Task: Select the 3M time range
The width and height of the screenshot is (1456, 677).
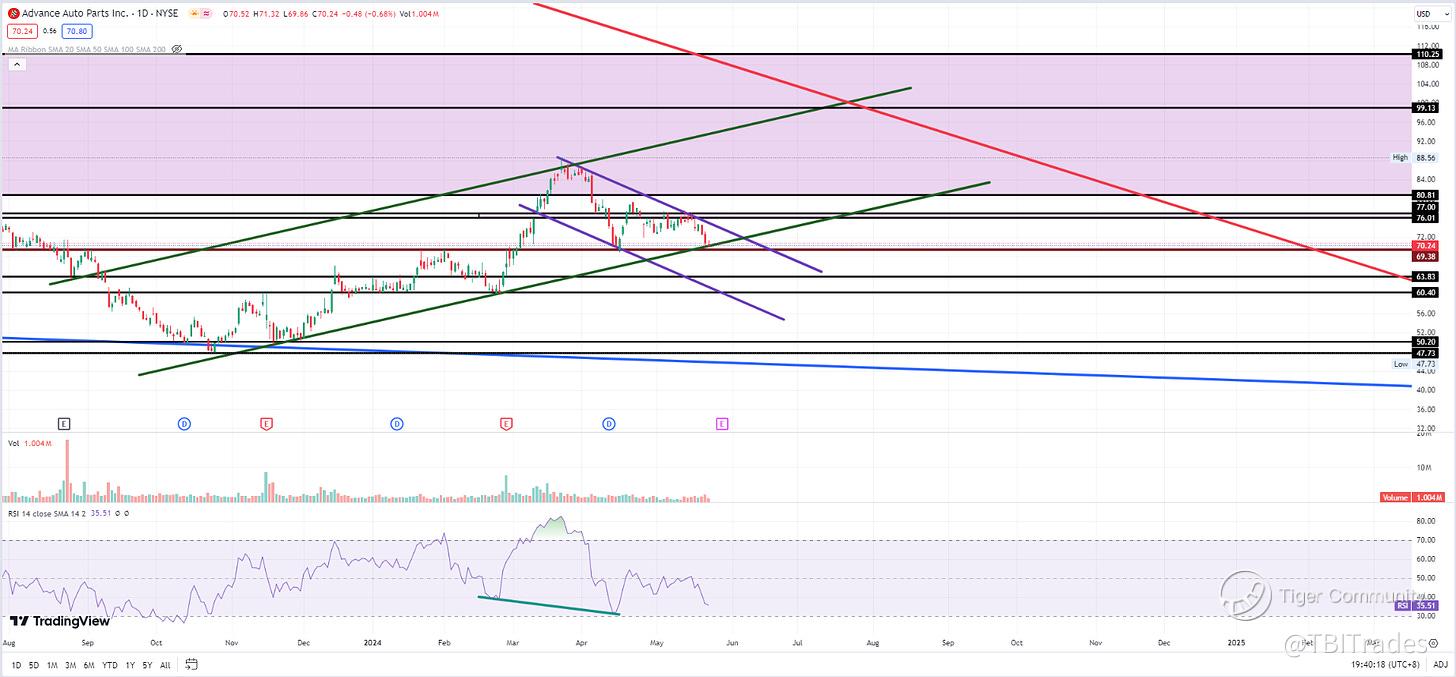Action: [73, 664]
